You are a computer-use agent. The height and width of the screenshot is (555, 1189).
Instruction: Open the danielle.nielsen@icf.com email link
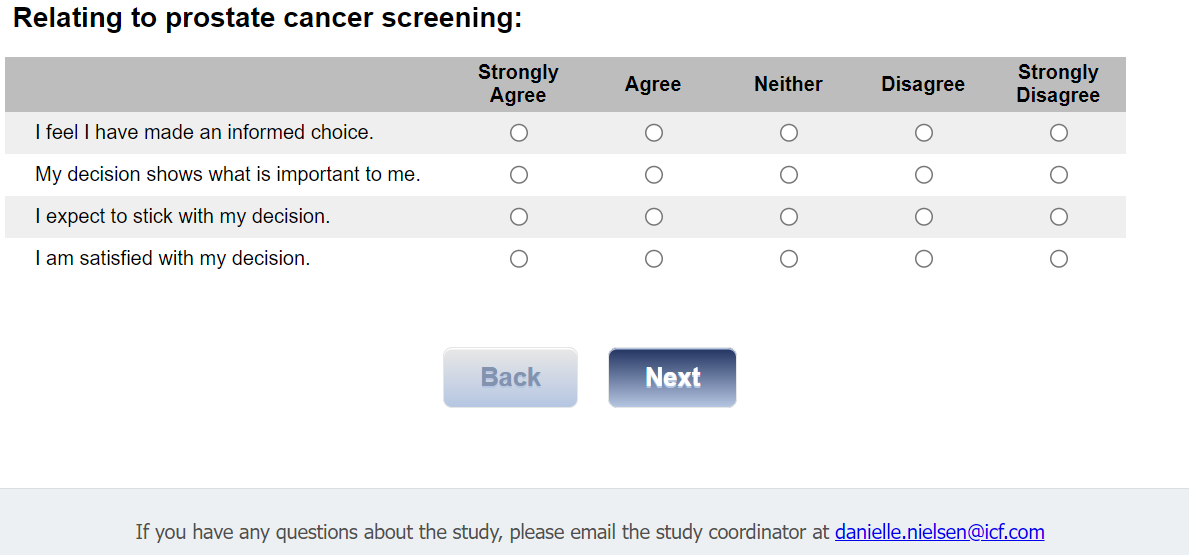[x=939, y=532]
